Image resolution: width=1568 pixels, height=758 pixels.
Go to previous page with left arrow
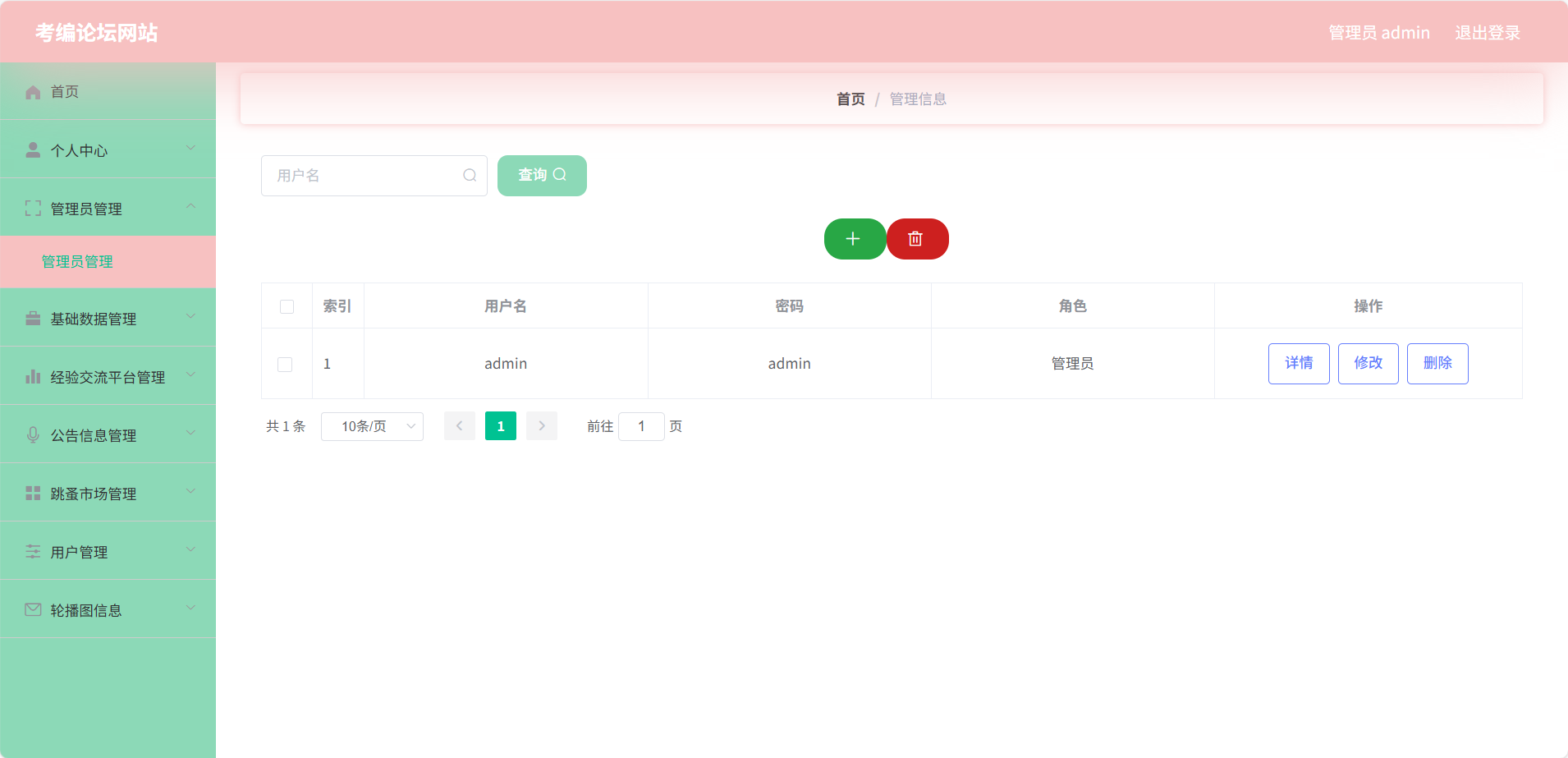460,426
